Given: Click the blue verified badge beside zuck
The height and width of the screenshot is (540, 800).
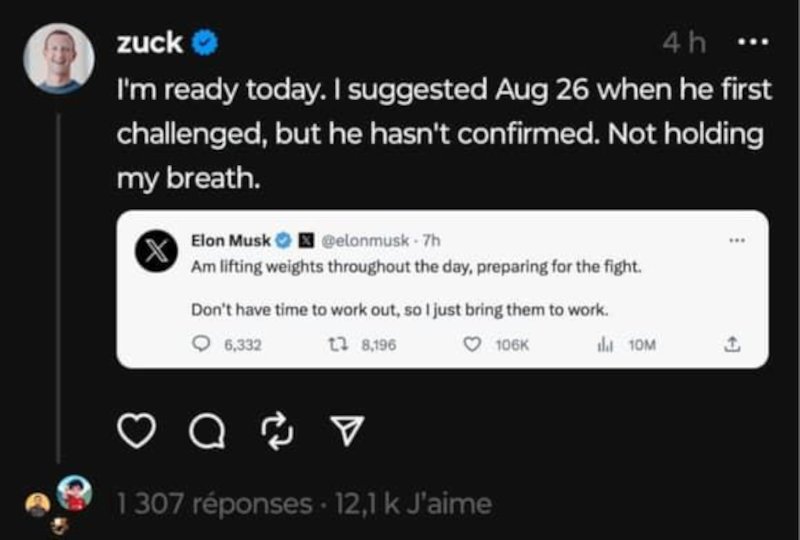Looking at the screenshot, I should tap(205, 42).
